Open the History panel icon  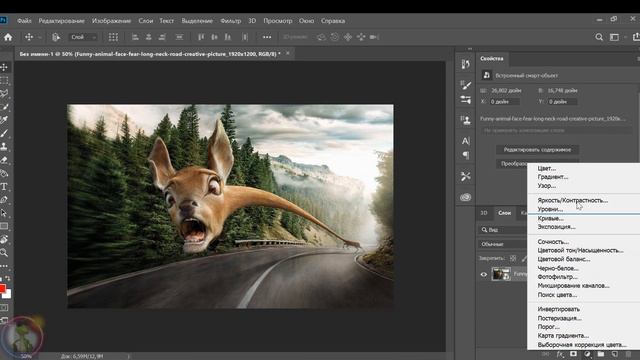pyautogui.click(x=465, y=64)
